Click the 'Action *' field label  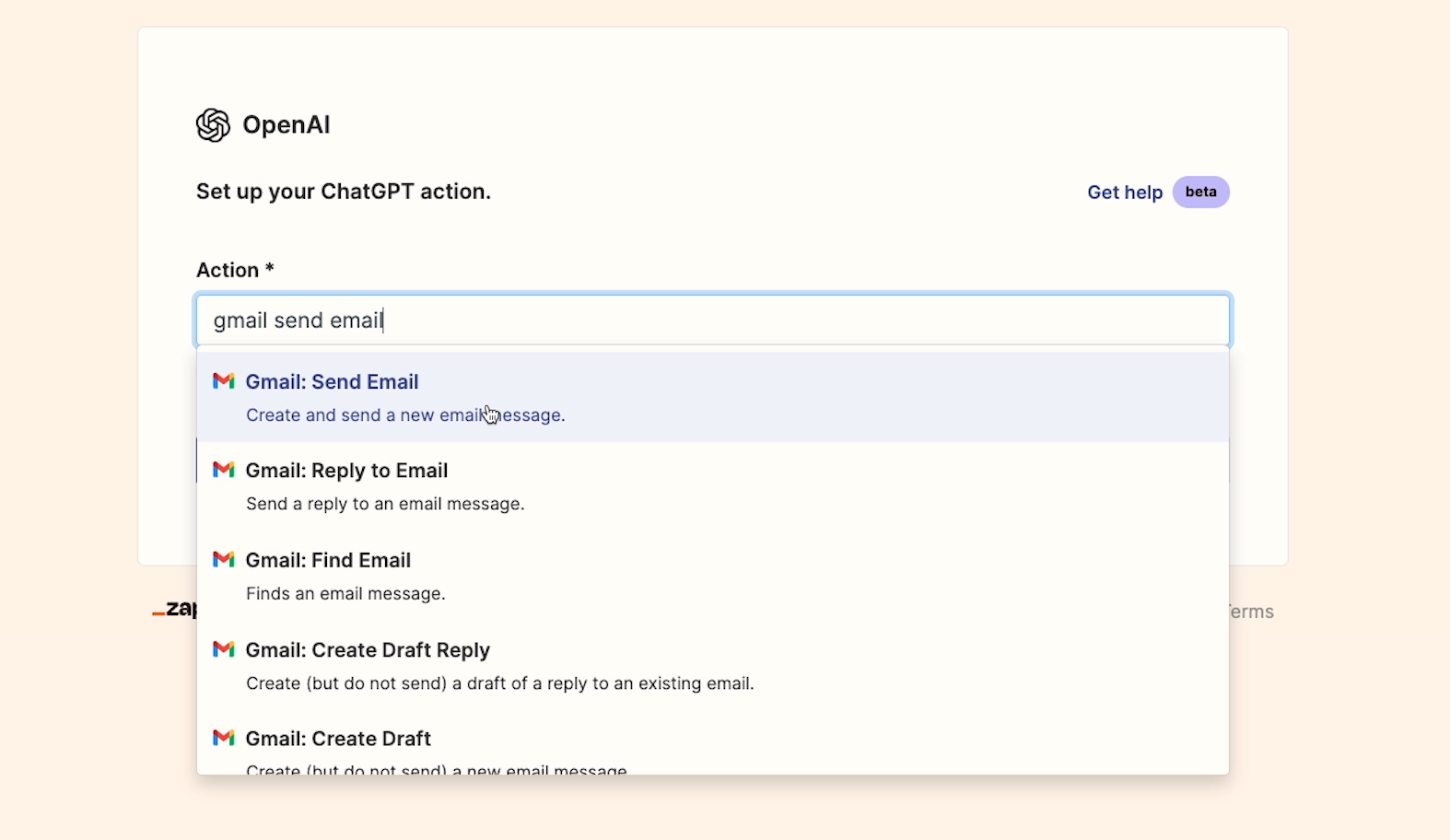pos(235,270)
